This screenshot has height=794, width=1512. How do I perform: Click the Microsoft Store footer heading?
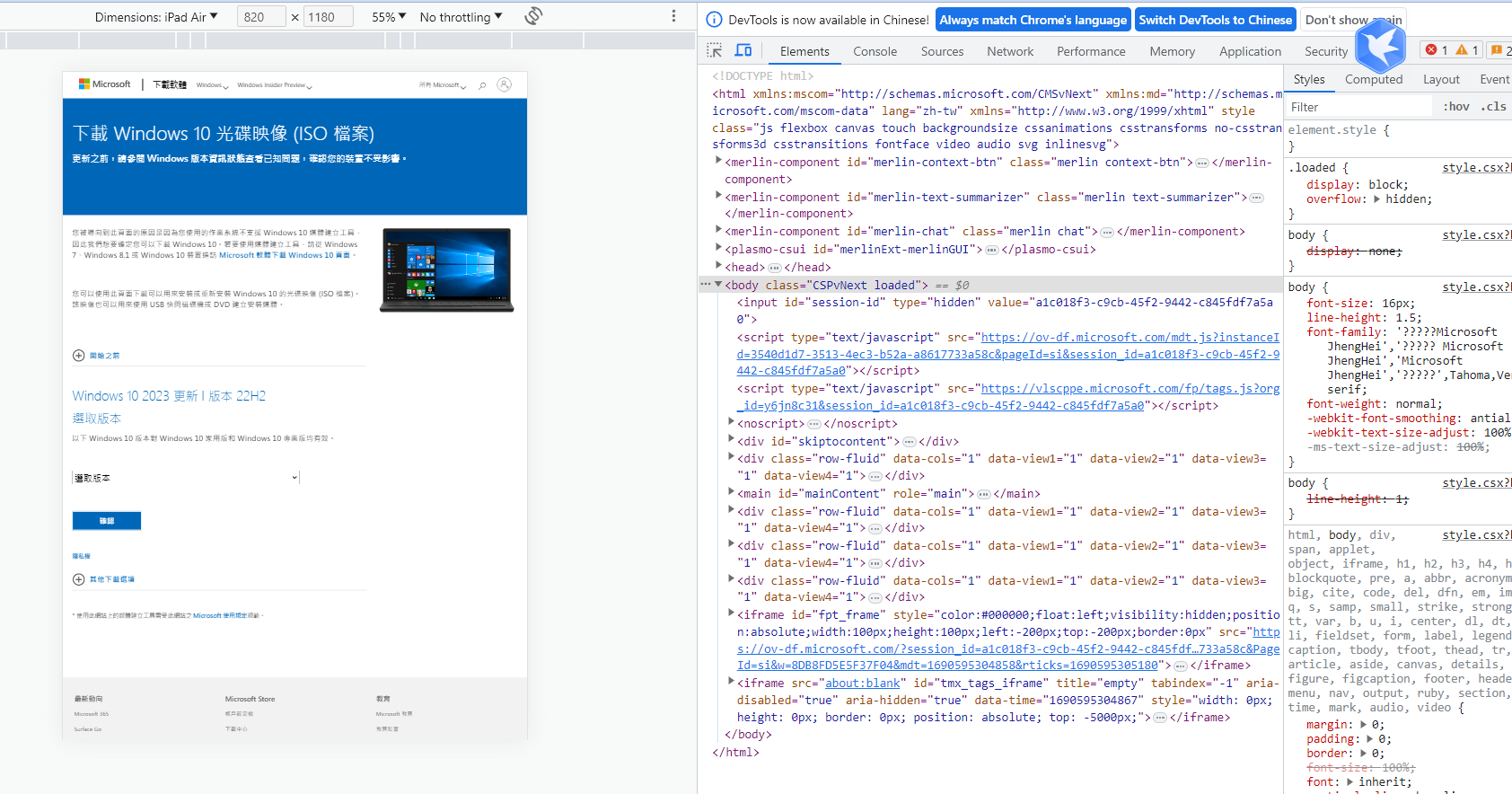[x=250, y=699]
